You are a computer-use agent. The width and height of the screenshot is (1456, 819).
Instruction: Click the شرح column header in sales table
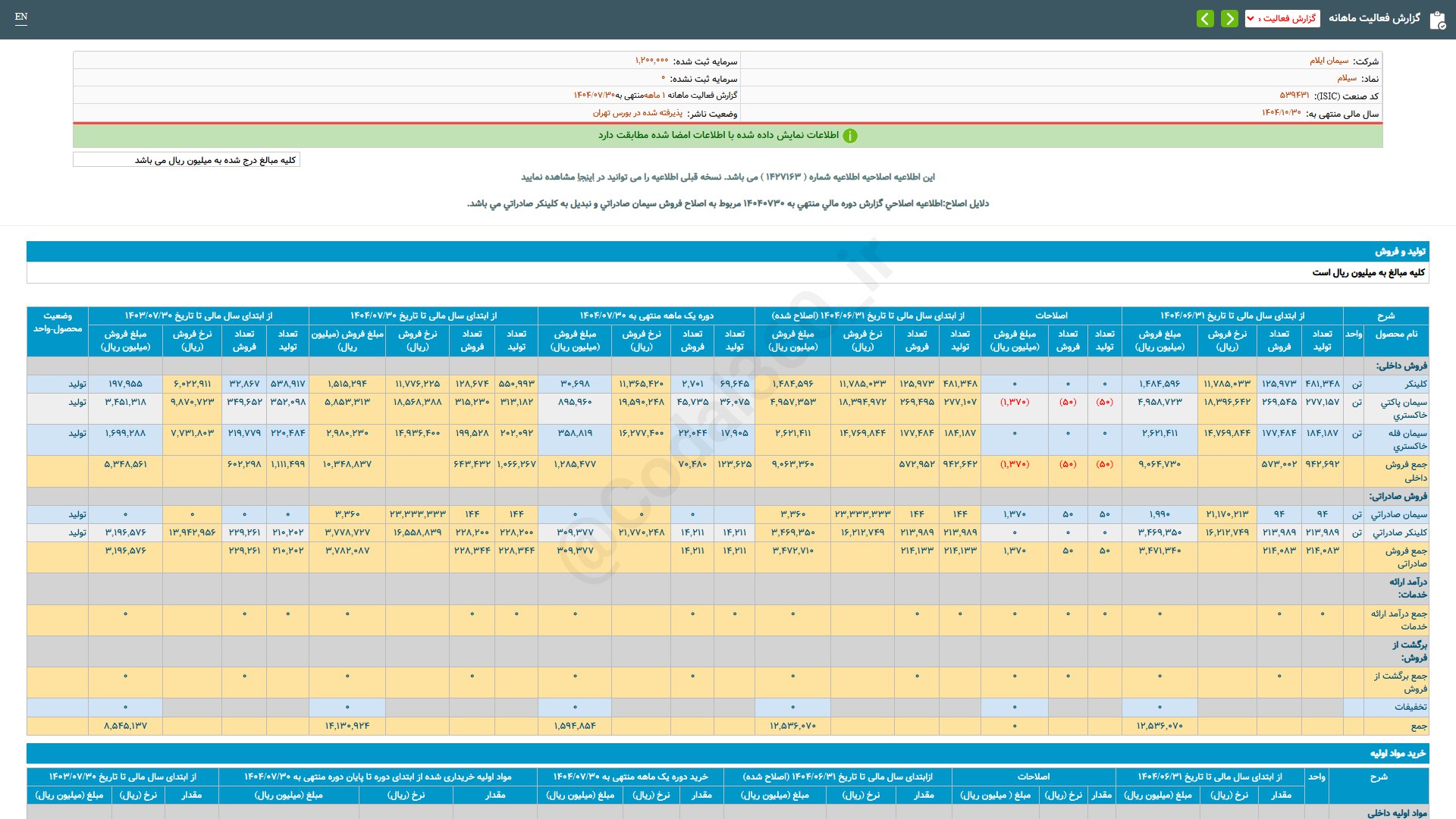(1385, 315)
